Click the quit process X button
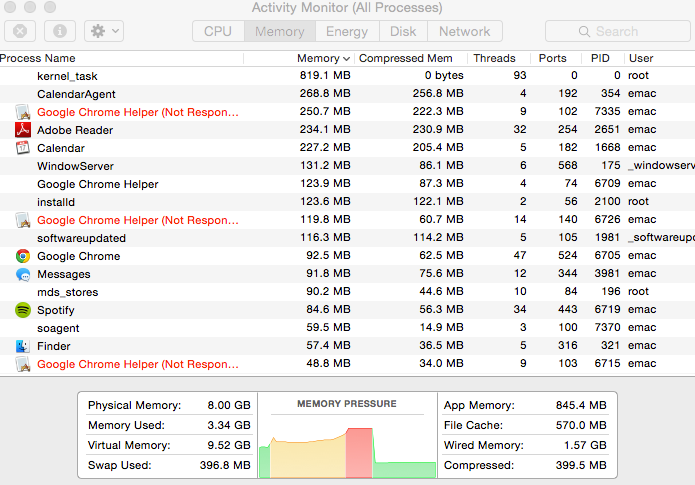This screenshot has height=485, width=695. pos(20,31)
